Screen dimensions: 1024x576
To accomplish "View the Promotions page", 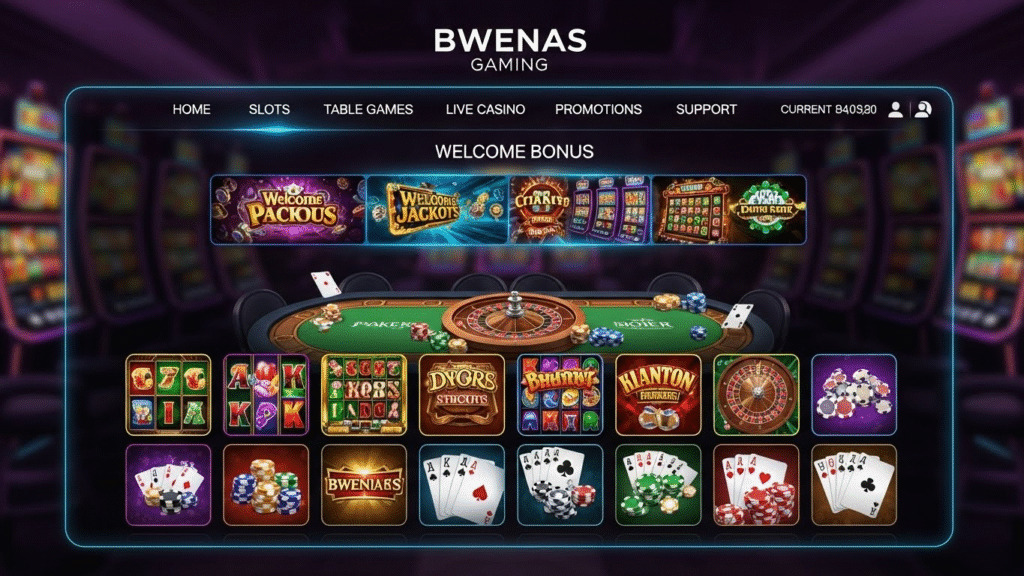I will (598, 110).
